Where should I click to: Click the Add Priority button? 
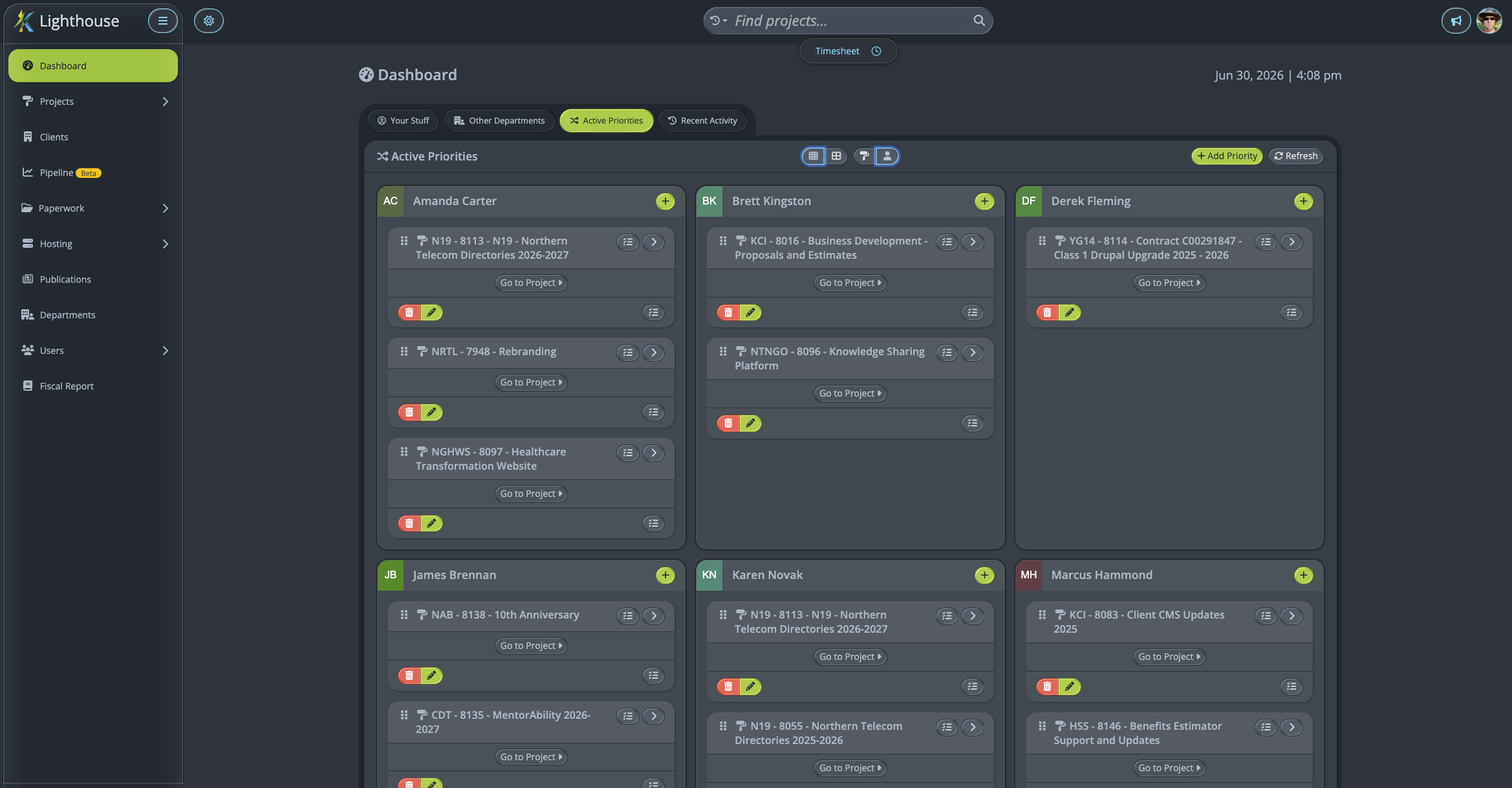coord(1227,156)
